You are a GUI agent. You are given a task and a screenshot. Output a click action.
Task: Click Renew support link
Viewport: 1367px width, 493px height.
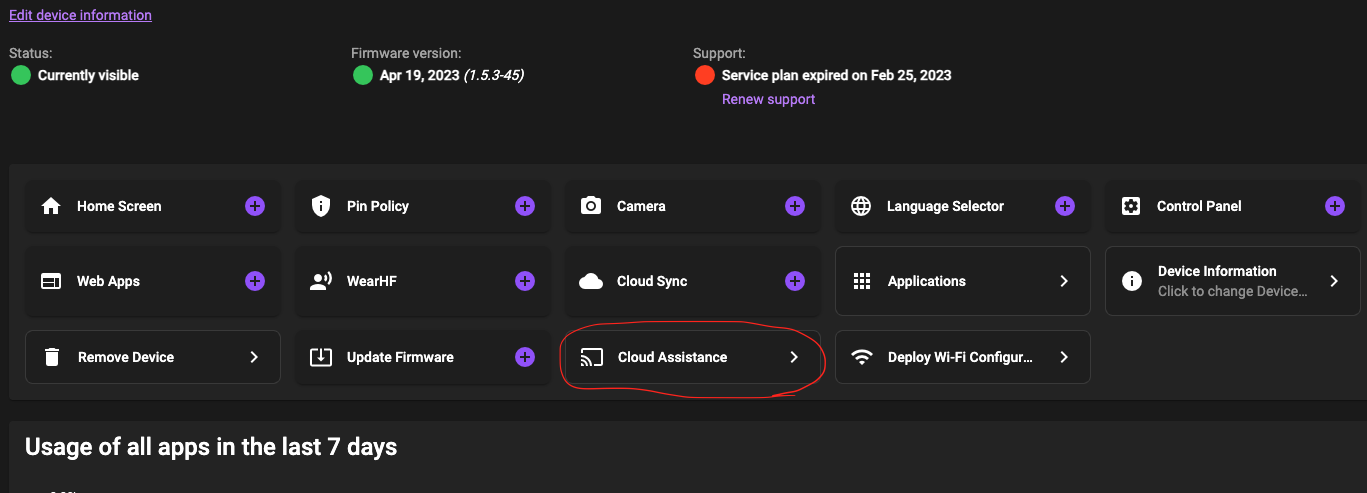pos(768,99)
